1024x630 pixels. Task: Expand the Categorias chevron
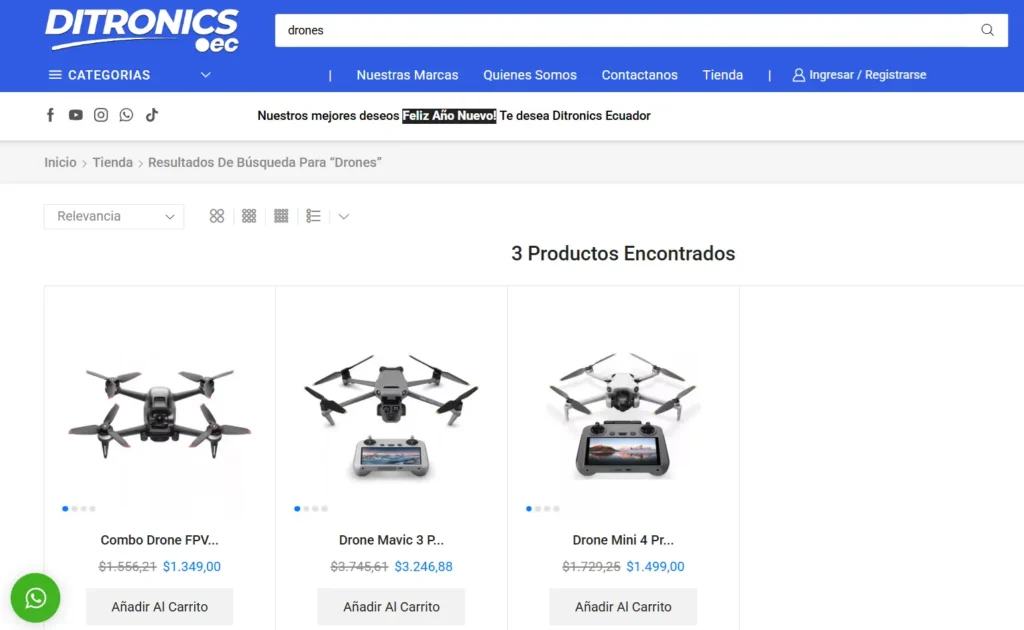pyautogui.click(x=206, y=75)
